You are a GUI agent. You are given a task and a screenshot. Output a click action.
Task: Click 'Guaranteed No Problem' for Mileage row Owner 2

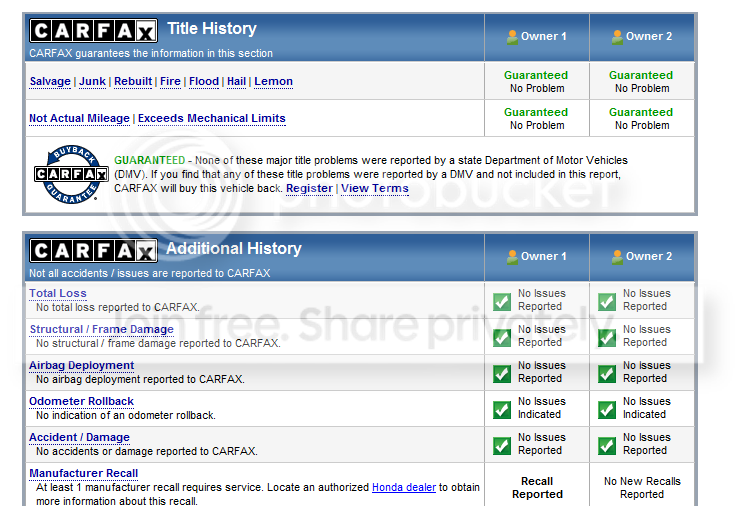coord(641,119)
